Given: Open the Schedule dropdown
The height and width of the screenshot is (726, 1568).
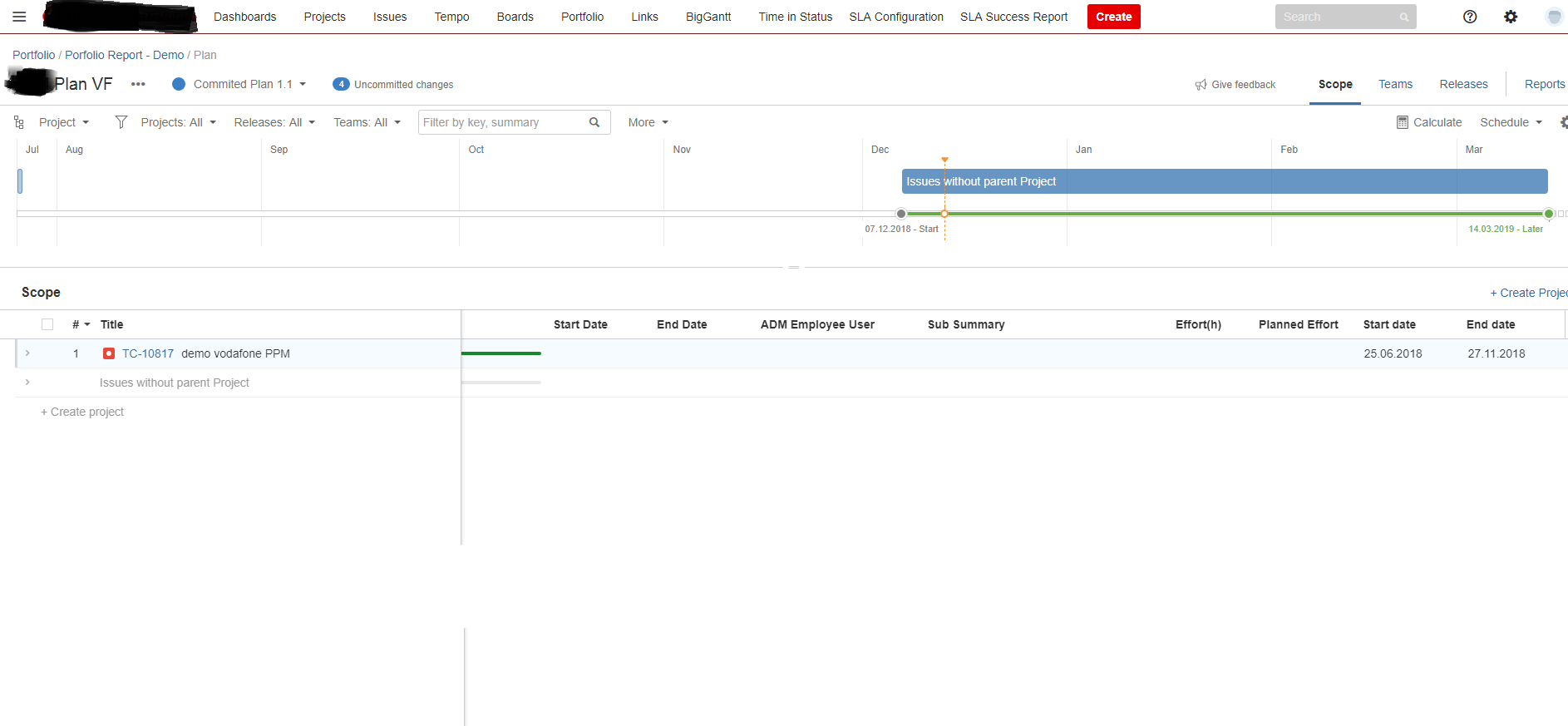Looking at the screenshot, I should 1511,122.
